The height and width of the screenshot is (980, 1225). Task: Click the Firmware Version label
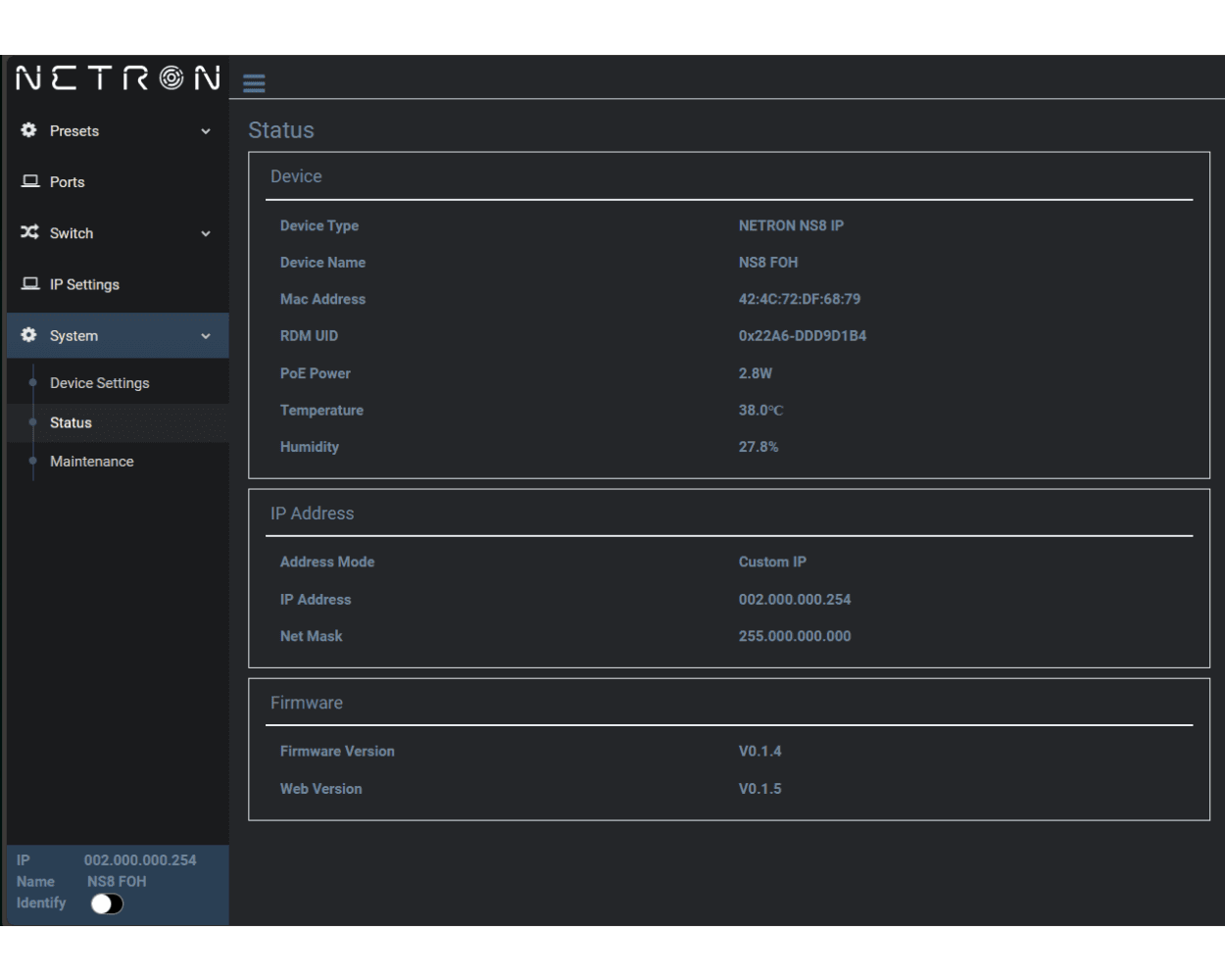click(337, 752)
